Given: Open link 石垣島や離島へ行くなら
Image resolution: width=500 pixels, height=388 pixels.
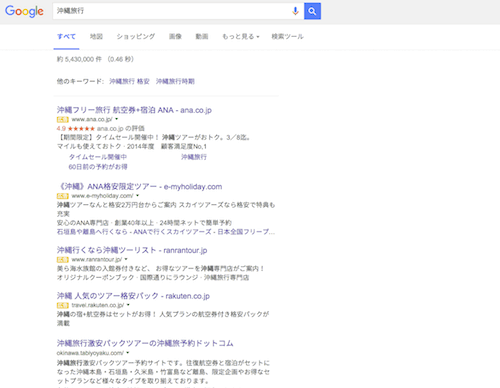Looking at the screenshot, I should point(92,232).
